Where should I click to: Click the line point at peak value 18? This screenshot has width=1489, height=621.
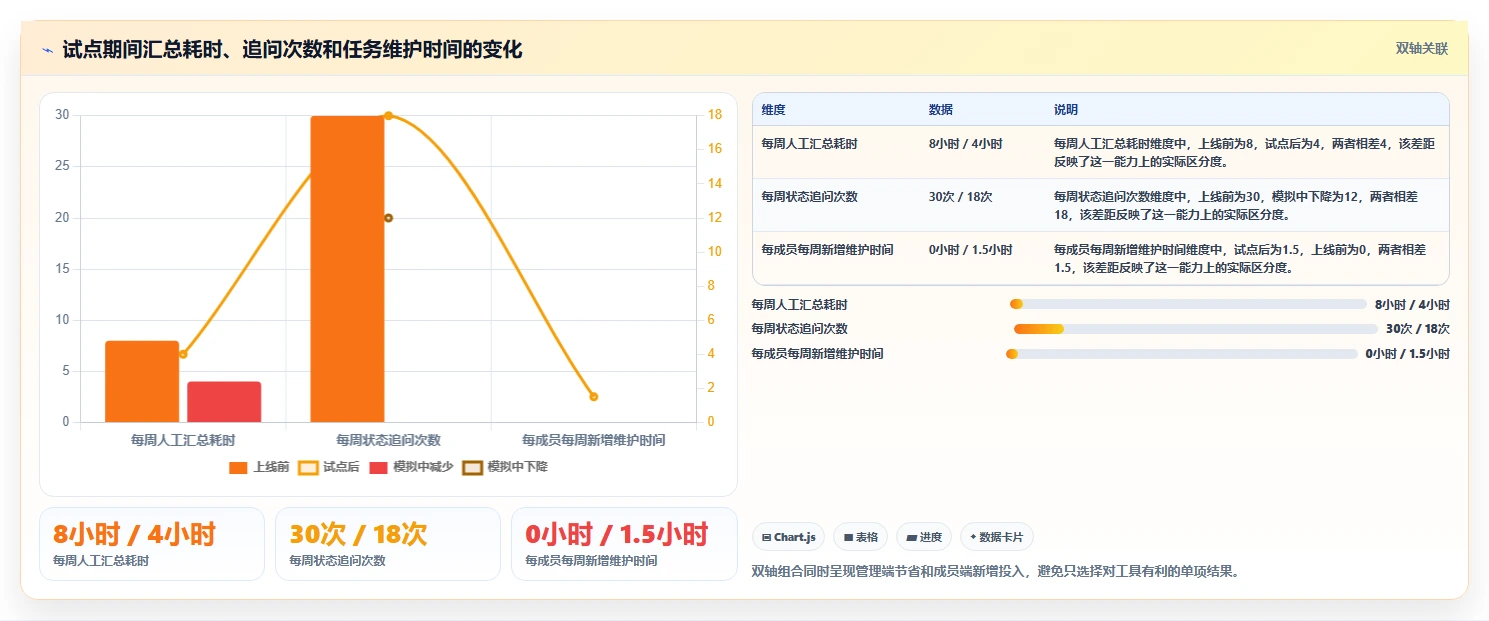tap(388, 116)
